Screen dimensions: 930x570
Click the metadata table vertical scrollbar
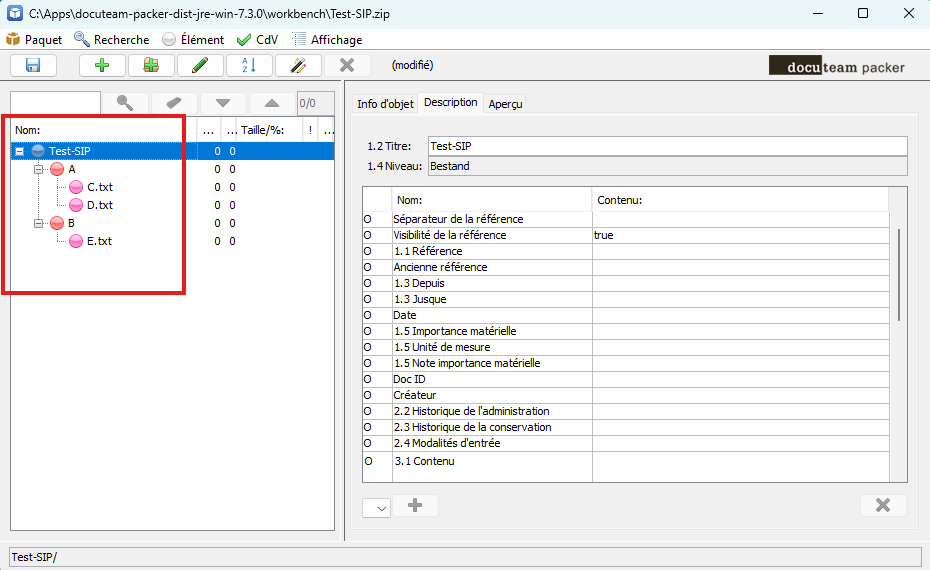tap(899, 275)
